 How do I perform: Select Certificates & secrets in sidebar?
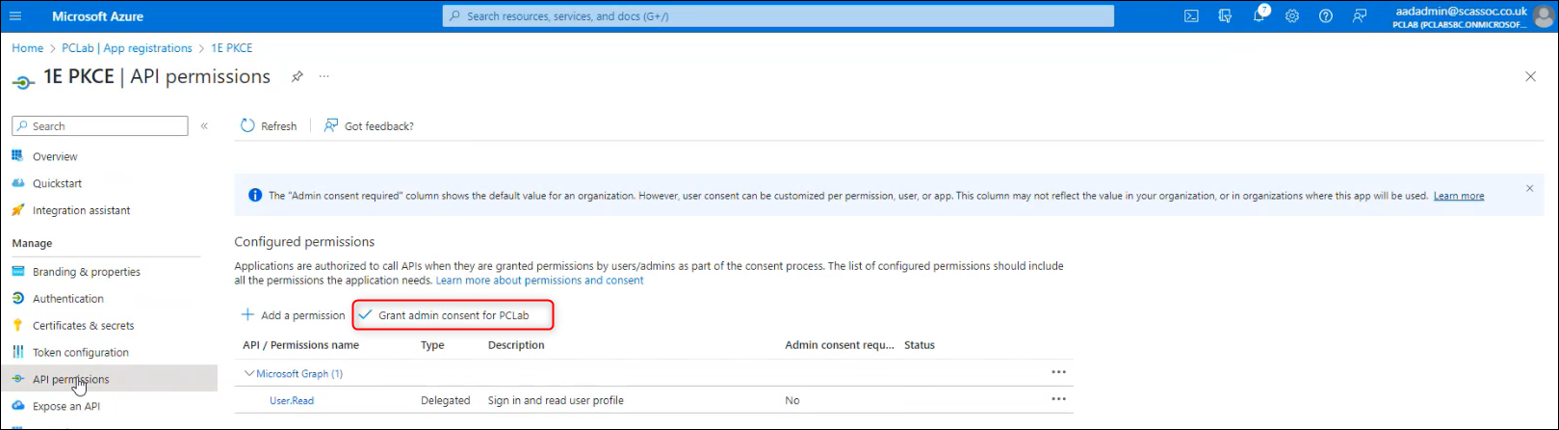[x=83, y=325]
